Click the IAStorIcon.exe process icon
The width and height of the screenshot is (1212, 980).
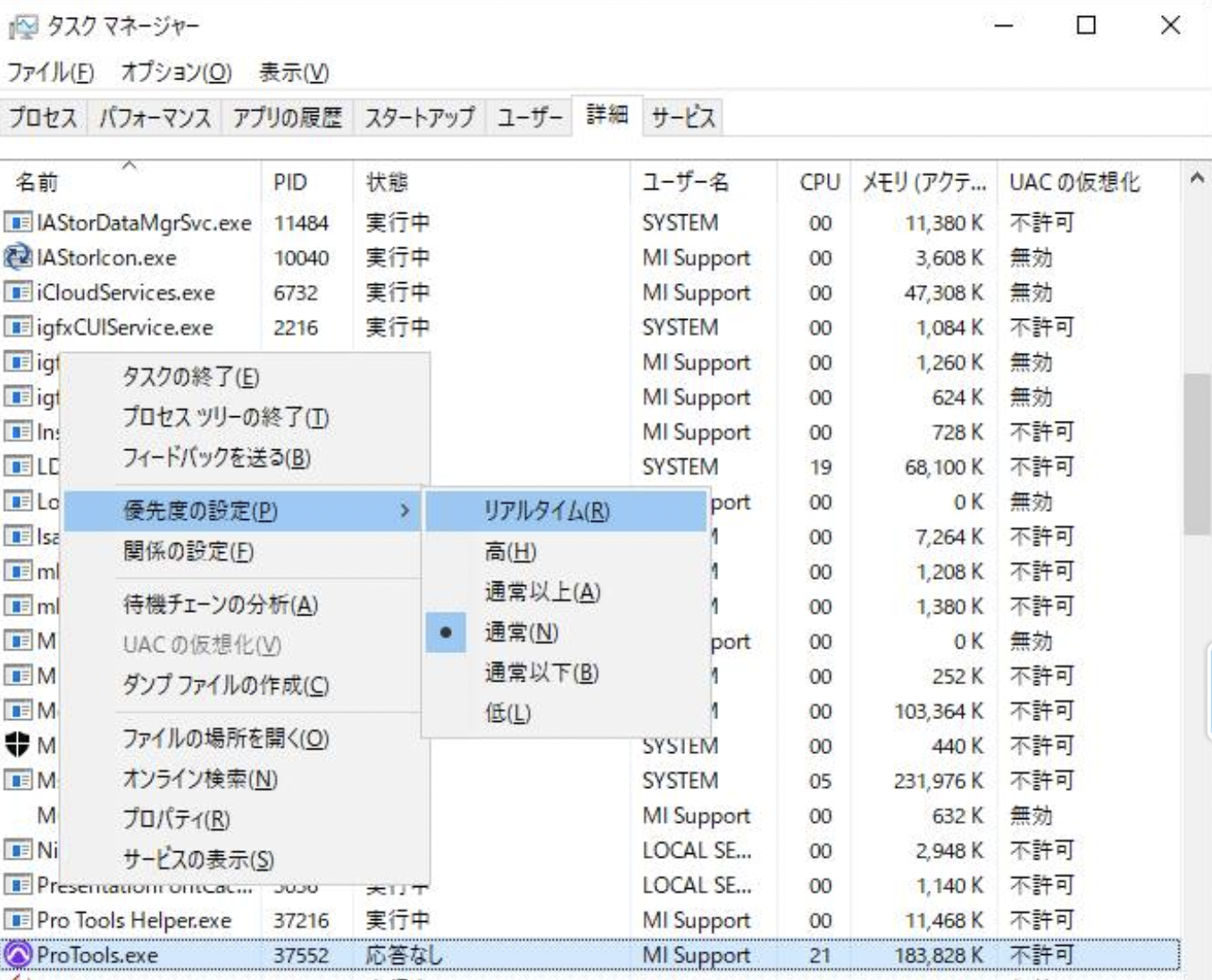[x=18, y=257]
